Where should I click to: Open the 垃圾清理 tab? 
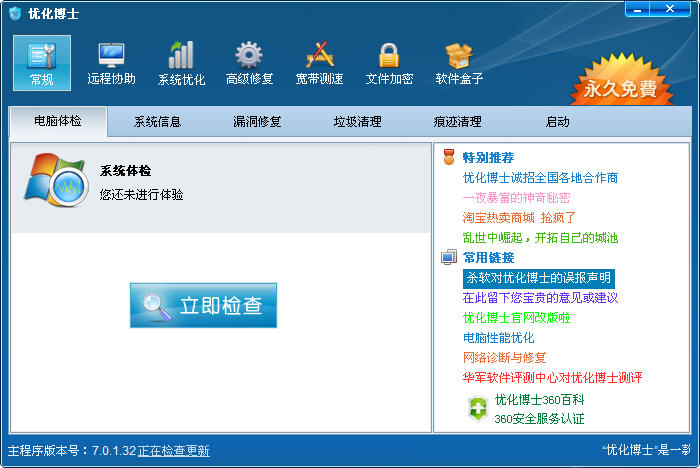pos(357,122)
